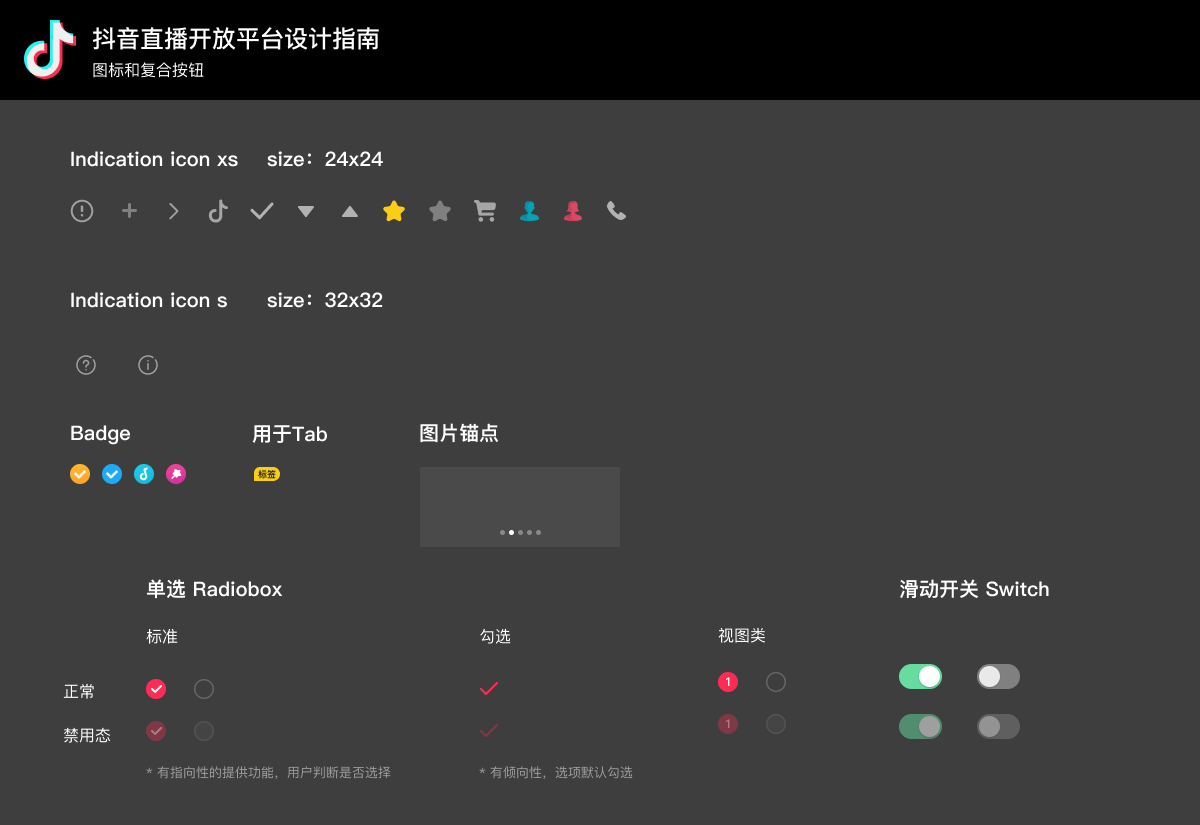Click the small TikTok note icon
The height and width of the screenshot is (825, 1200).
pyautogui.click(x=218, y=211)
